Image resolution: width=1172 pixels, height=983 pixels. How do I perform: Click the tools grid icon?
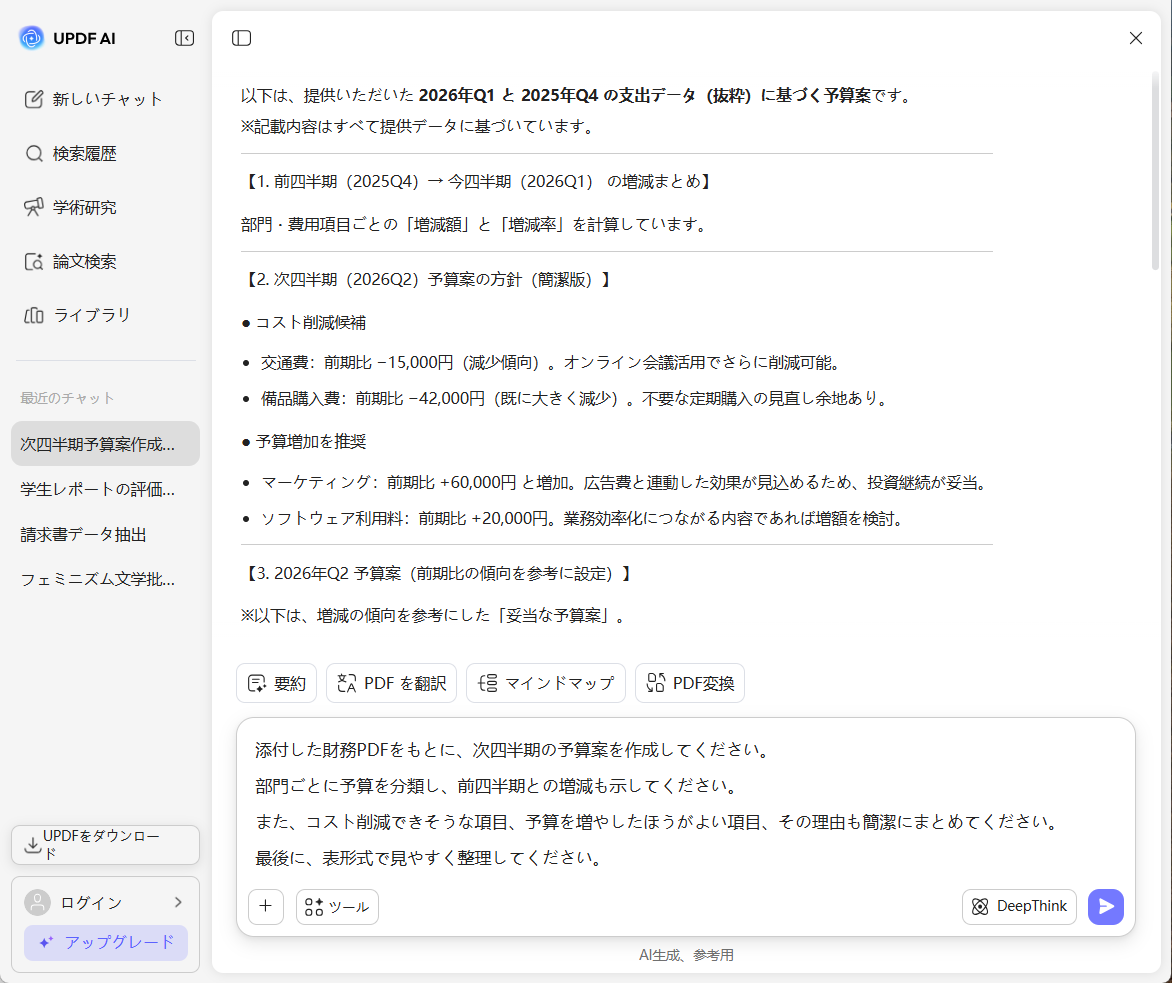tap(314, 907)
